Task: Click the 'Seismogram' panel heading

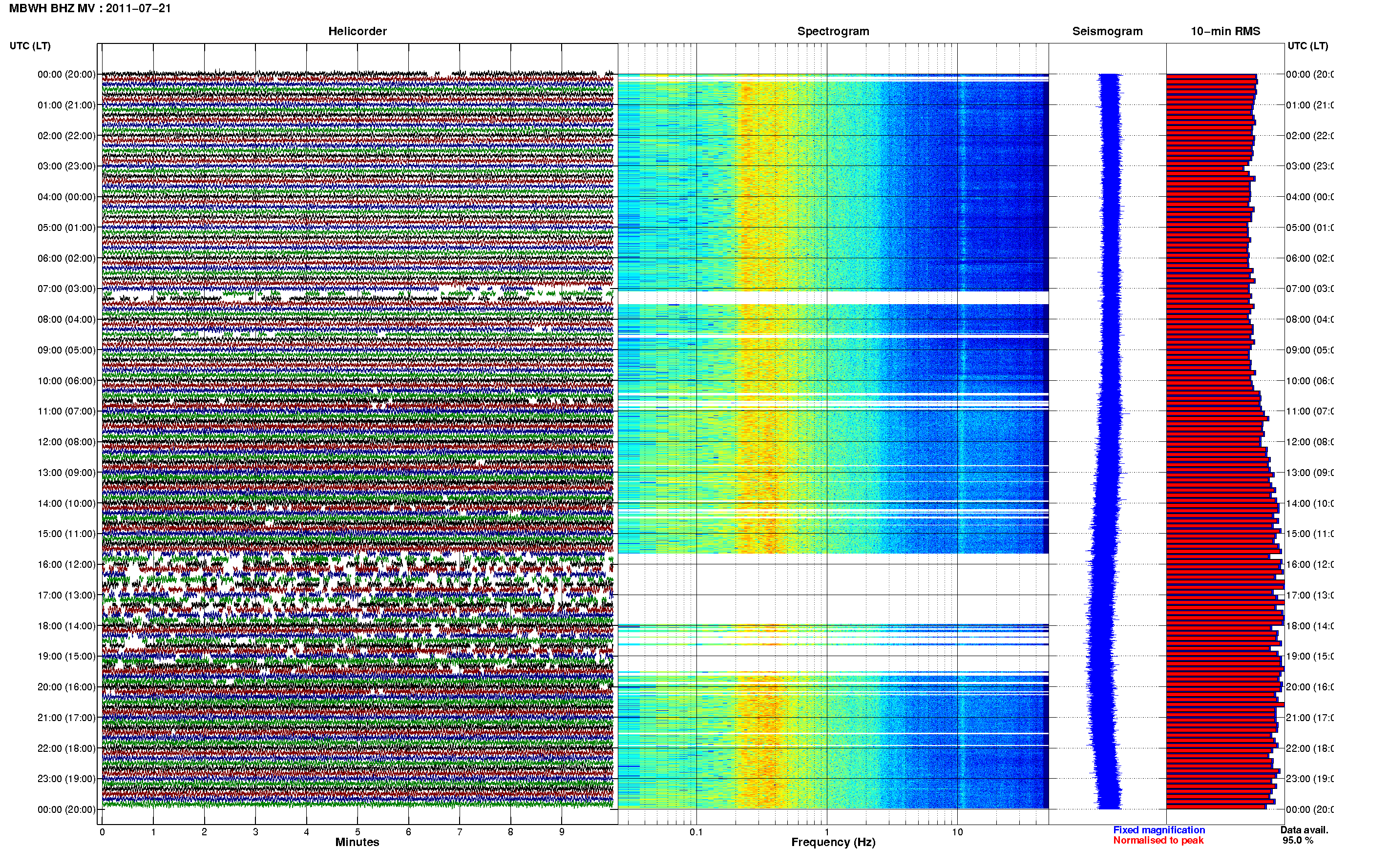Action: click(x=1107, y=31)
